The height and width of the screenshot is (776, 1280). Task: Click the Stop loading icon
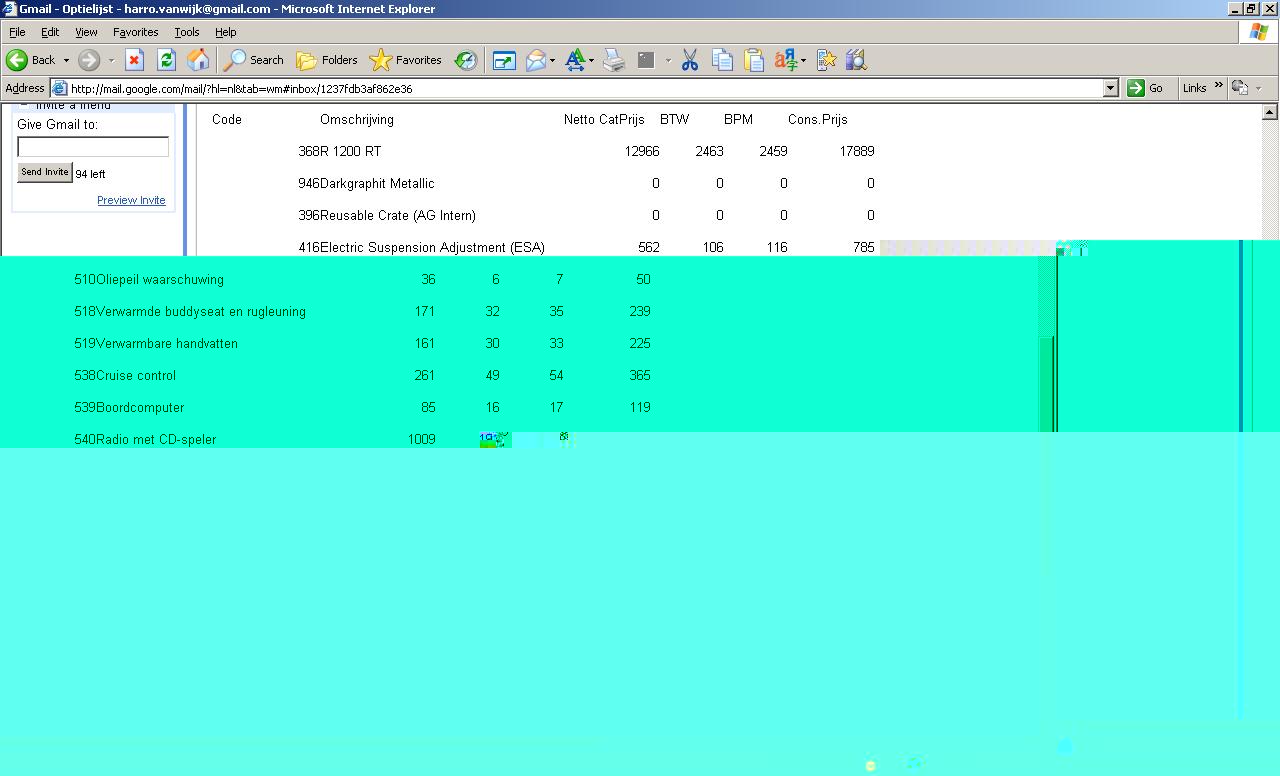134,60
